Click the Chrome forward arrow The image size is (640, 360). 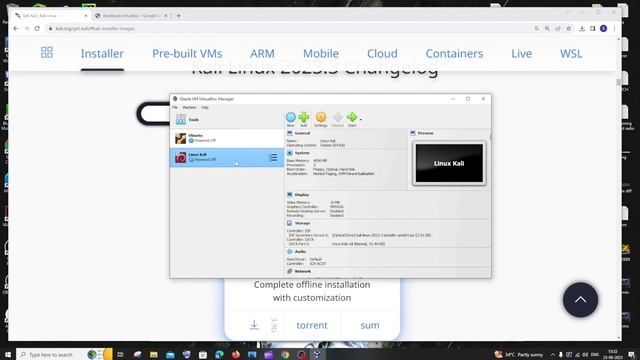pyautogui.click(x=27, y=29)
